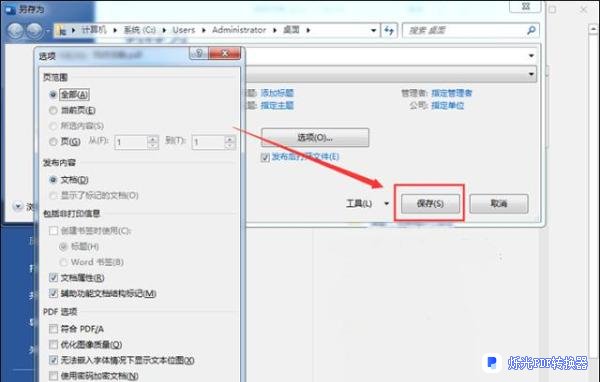Image resolution: width=600 pixels, height=382 pixels.
Task: Click the 添加标题 link
Action: [x=277, y=93]
